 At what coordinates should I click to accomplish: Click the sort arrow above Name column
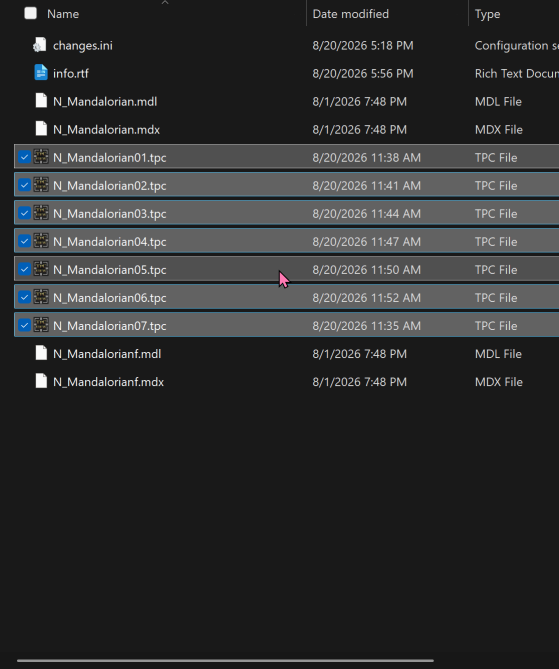point(165,3)
